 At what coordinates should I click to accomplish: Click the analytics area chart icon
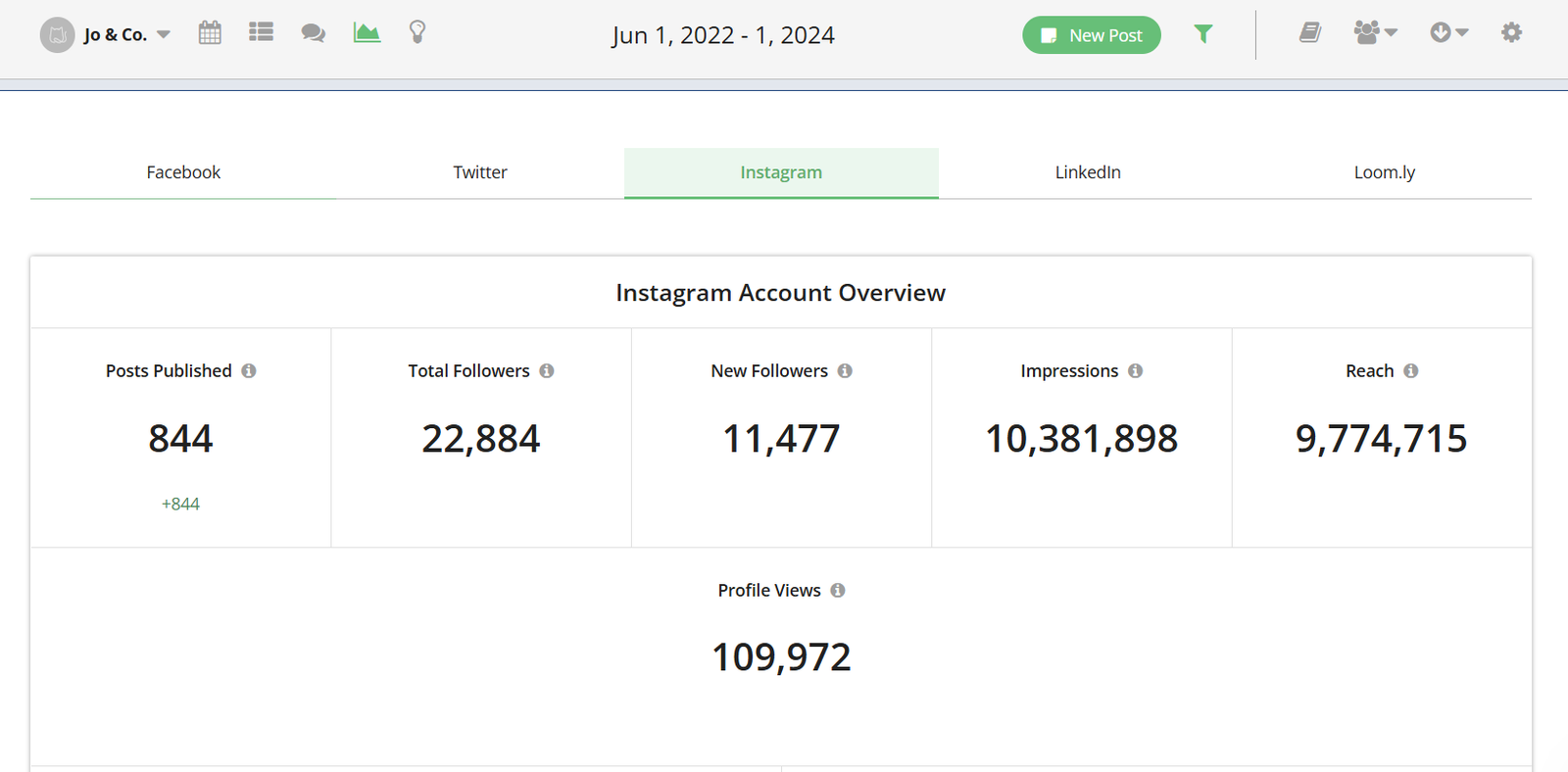coord(367,33)
